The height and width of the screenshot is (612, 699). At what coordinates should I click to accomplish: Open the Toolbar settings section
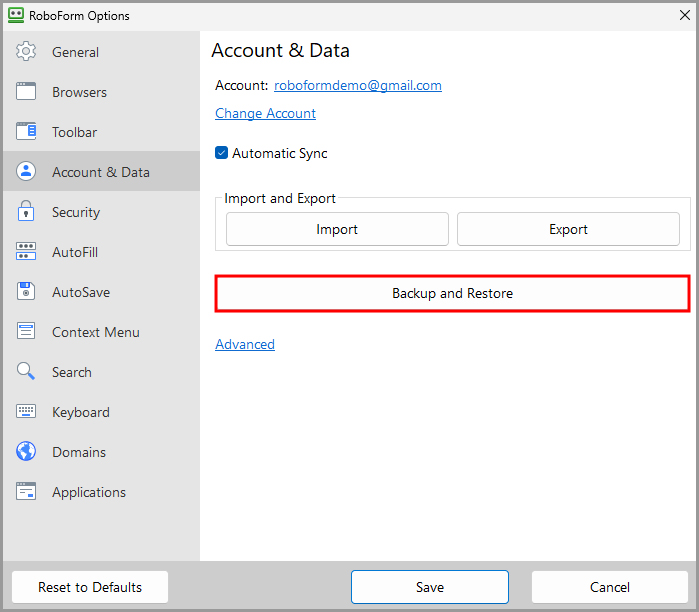coord(101,132)
